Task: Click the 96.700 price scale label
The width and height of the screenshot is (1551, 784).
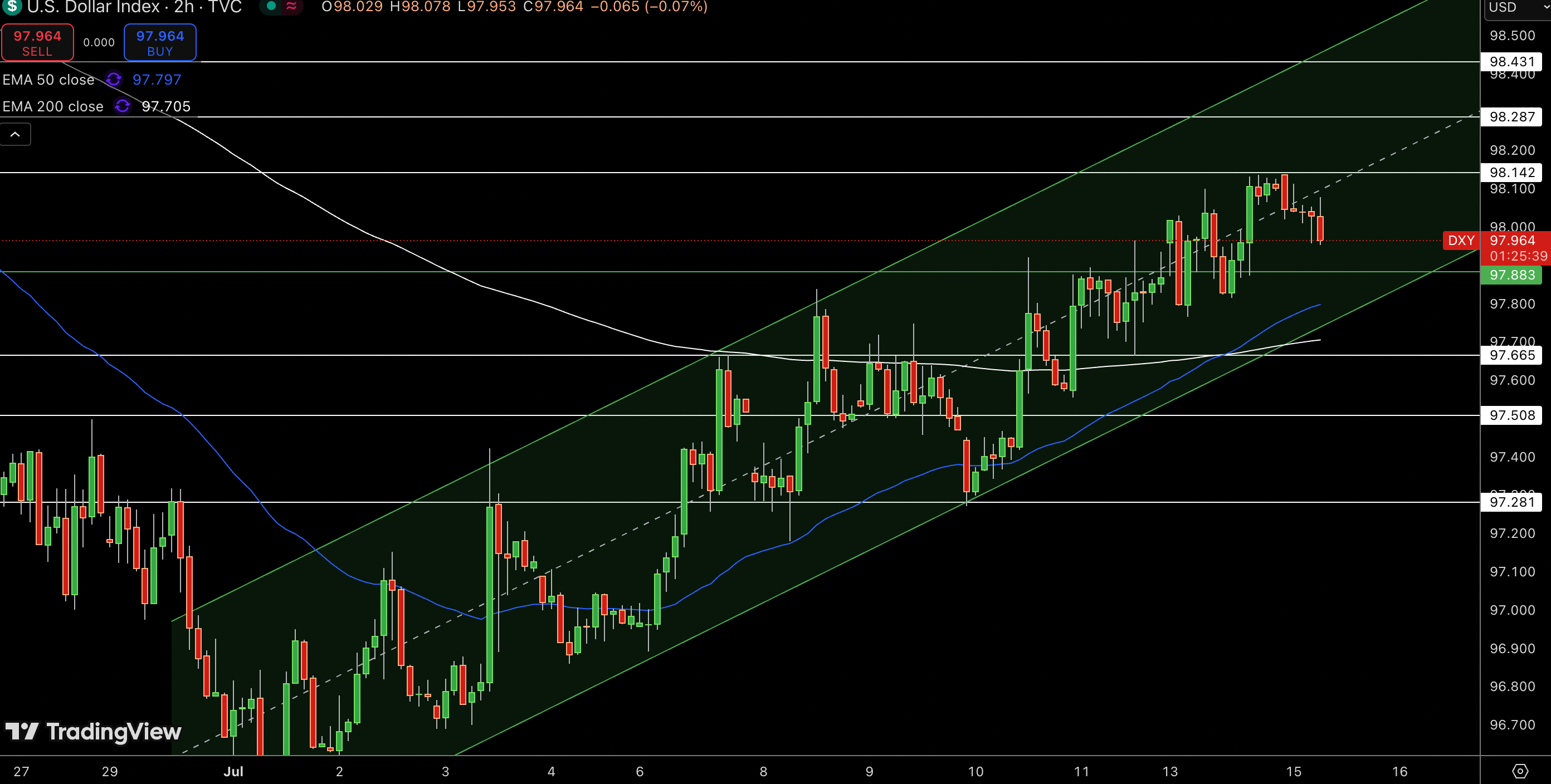Action: [1512, 725]
